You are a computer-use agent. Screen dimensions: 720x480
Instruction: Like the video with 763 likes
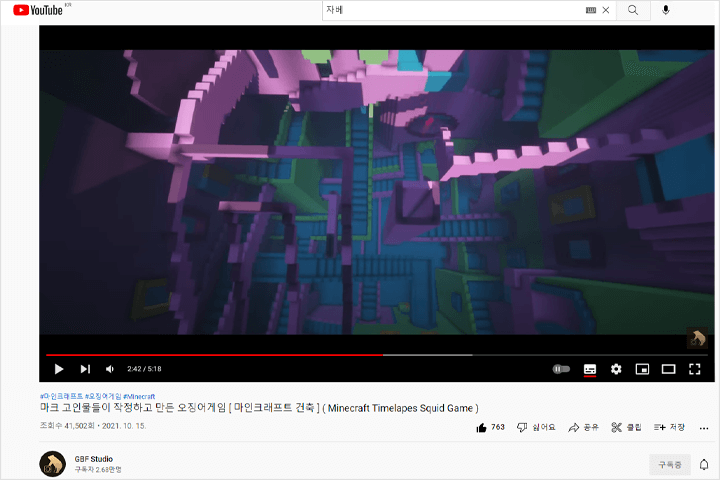pos(490,428)
